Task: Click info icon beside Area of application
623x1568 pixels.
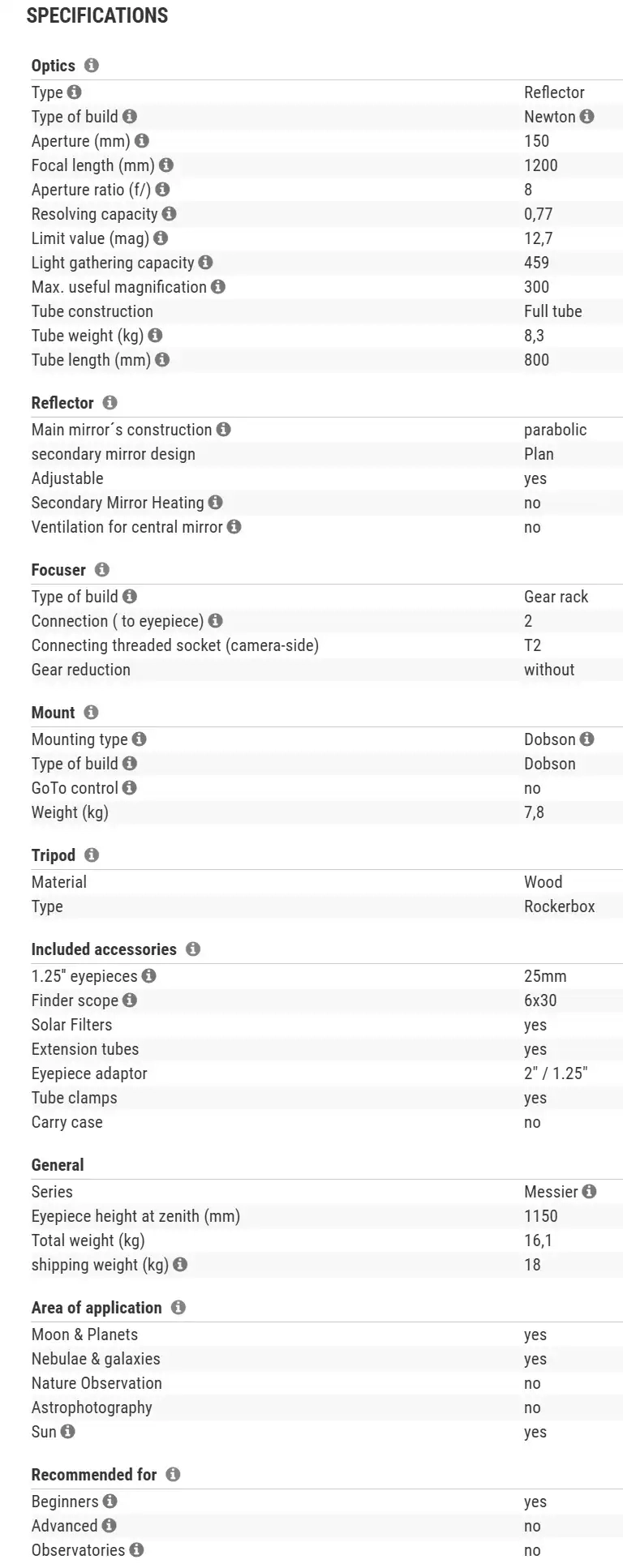Action: click(178, 1308)
